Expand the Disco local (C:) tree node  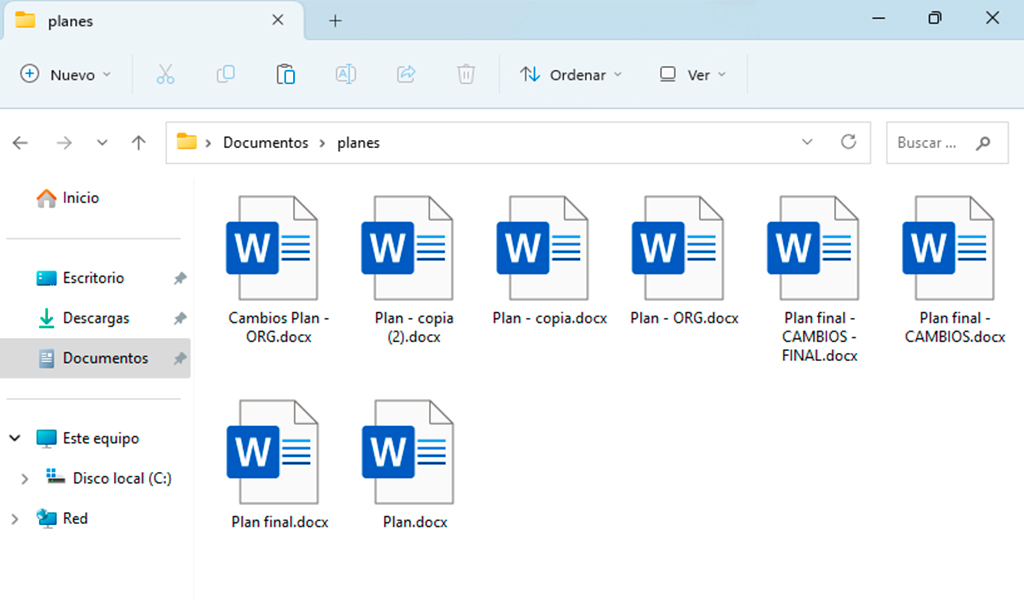pos(25,479)
